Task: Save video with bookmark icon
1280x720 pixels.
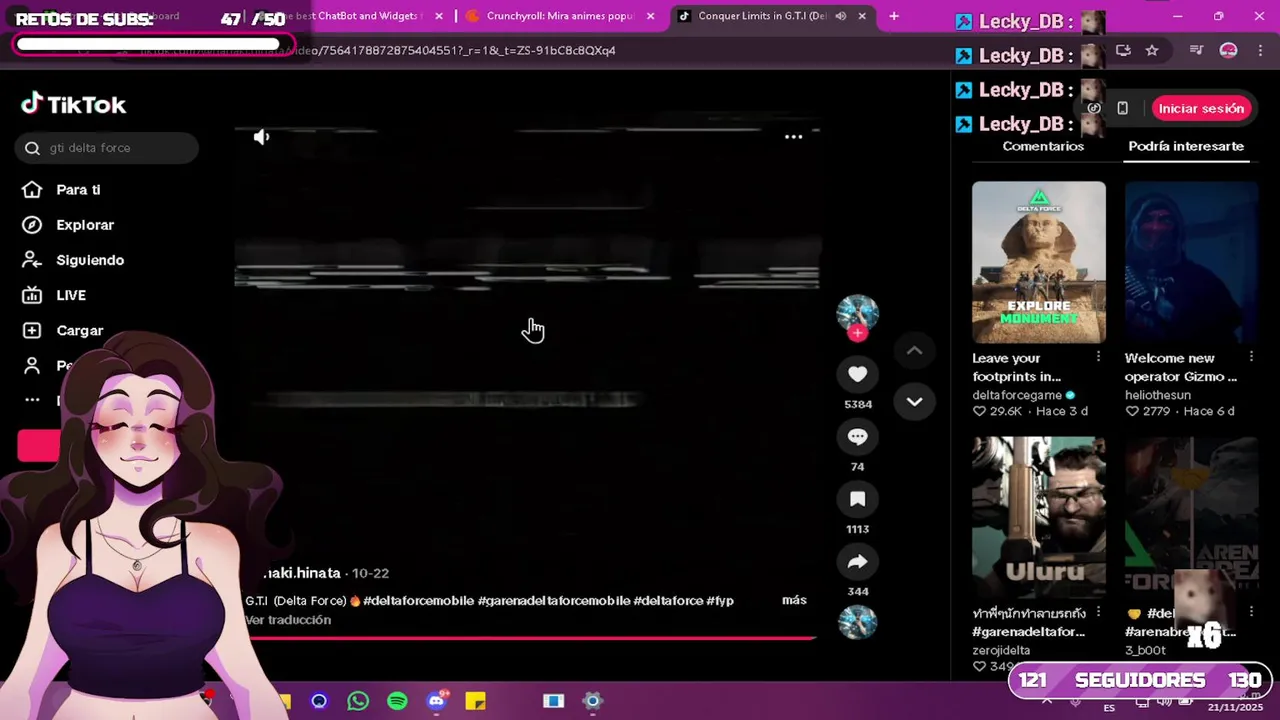Action: 857,499
